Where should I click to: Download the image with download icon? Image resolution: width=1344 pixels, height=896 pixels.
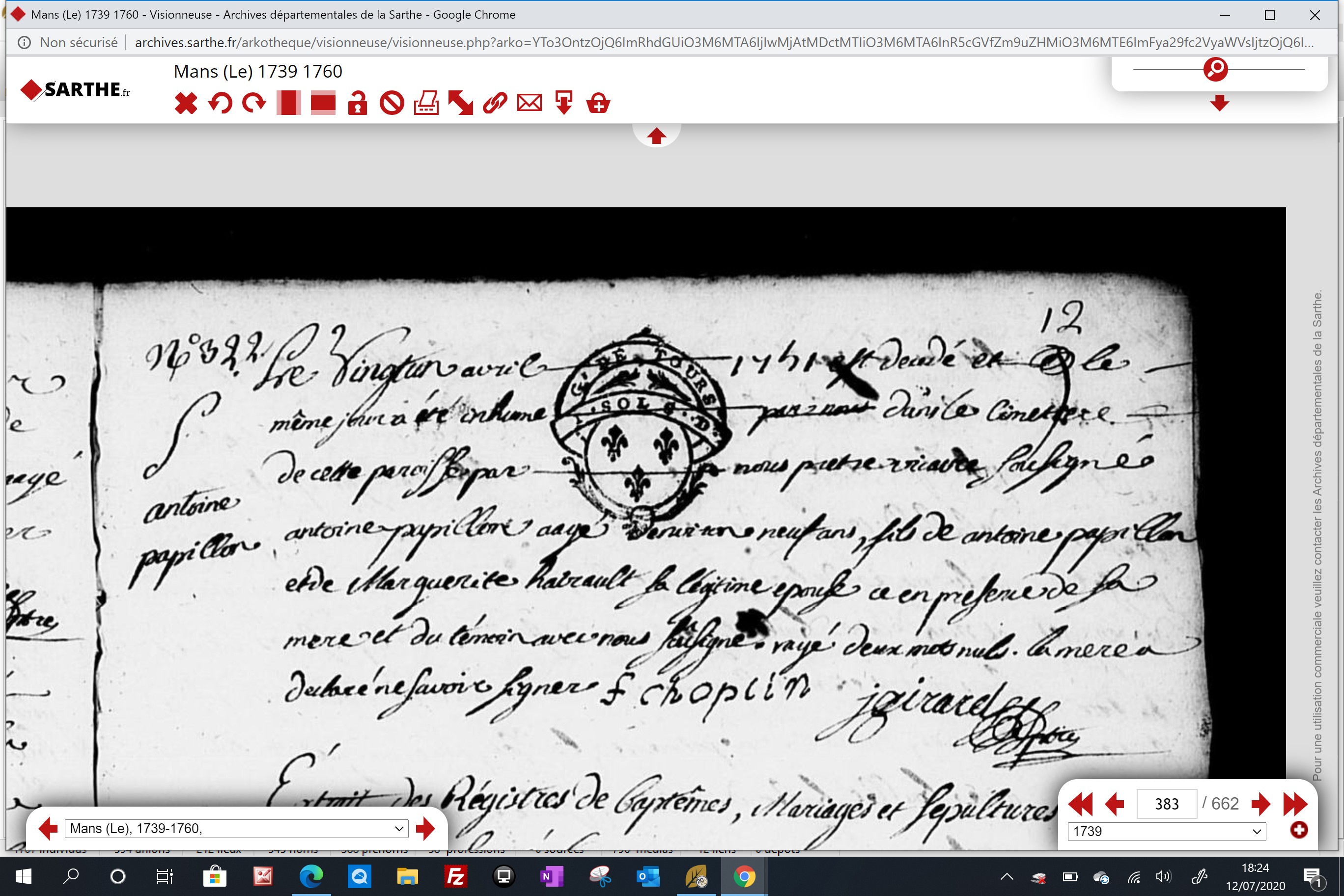[563, 104]
